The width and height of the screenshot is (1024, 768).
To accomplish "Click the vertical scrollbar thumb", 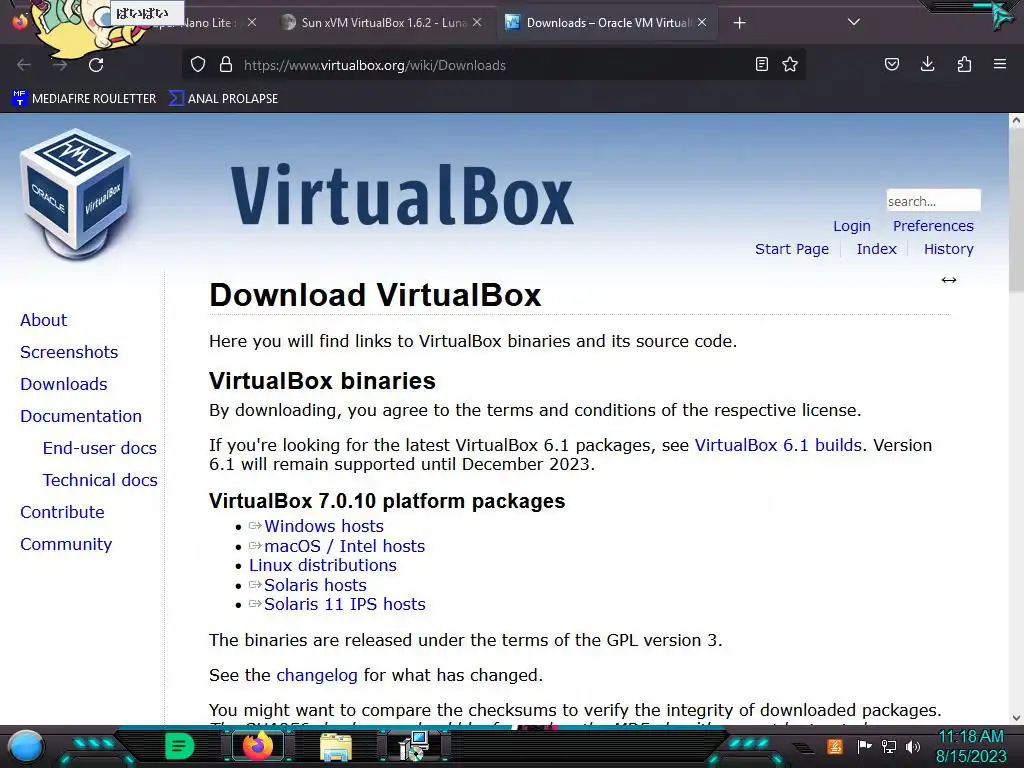I will [x=1016, y=209].
